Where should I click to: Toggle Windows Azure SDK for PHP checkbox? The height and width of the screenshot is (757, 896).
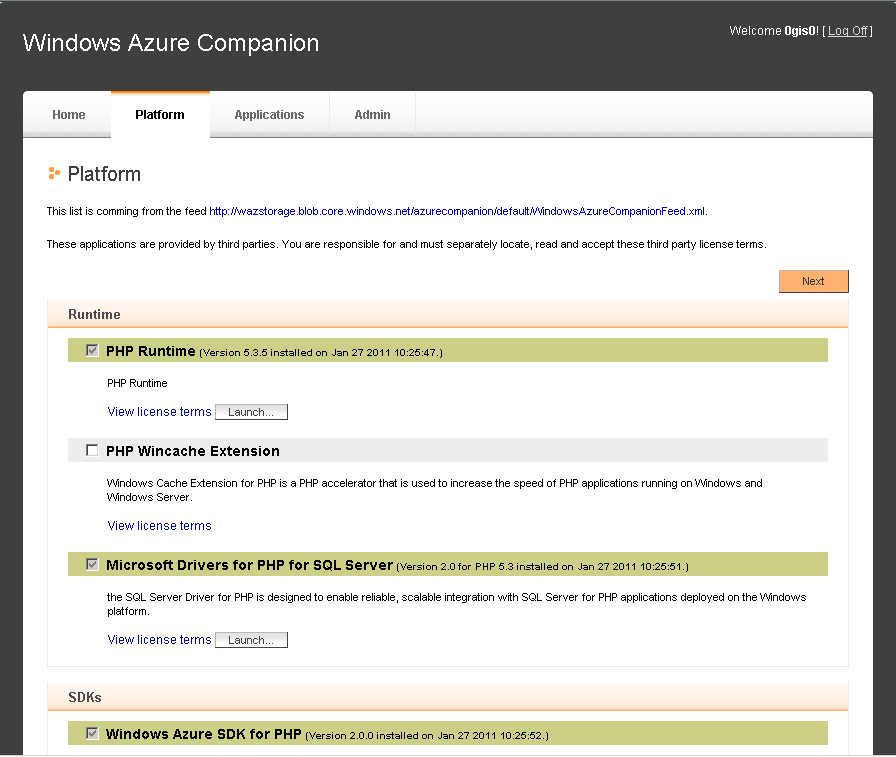click(92, 733)
